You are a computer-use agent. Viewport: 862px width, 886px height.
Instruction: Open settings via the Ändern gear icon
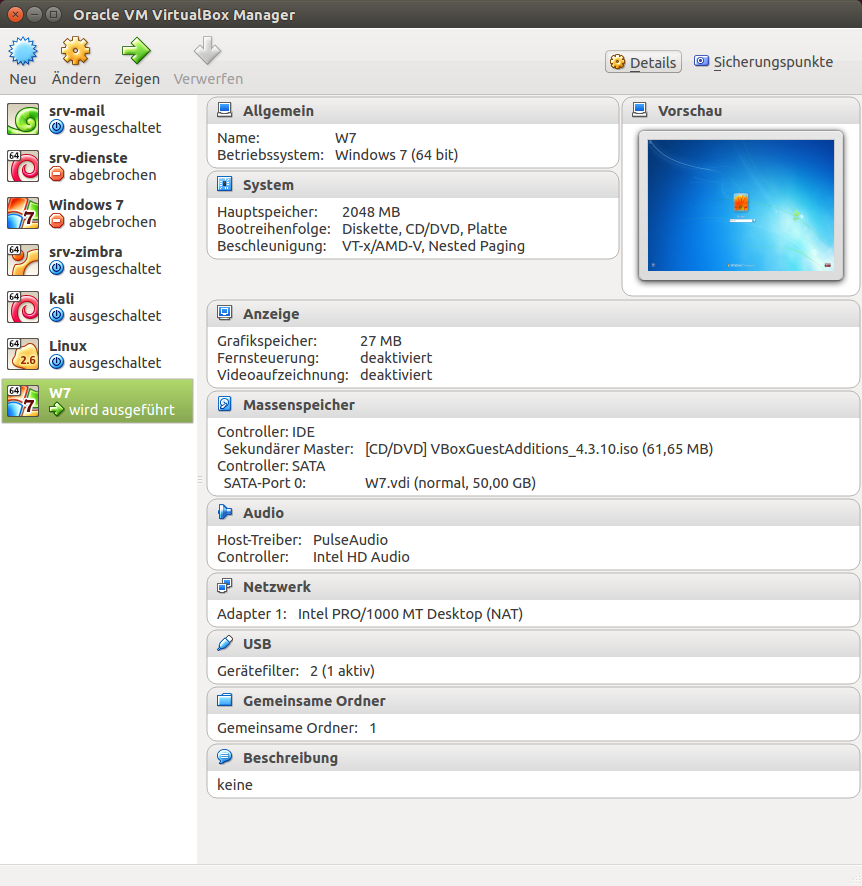76,51
